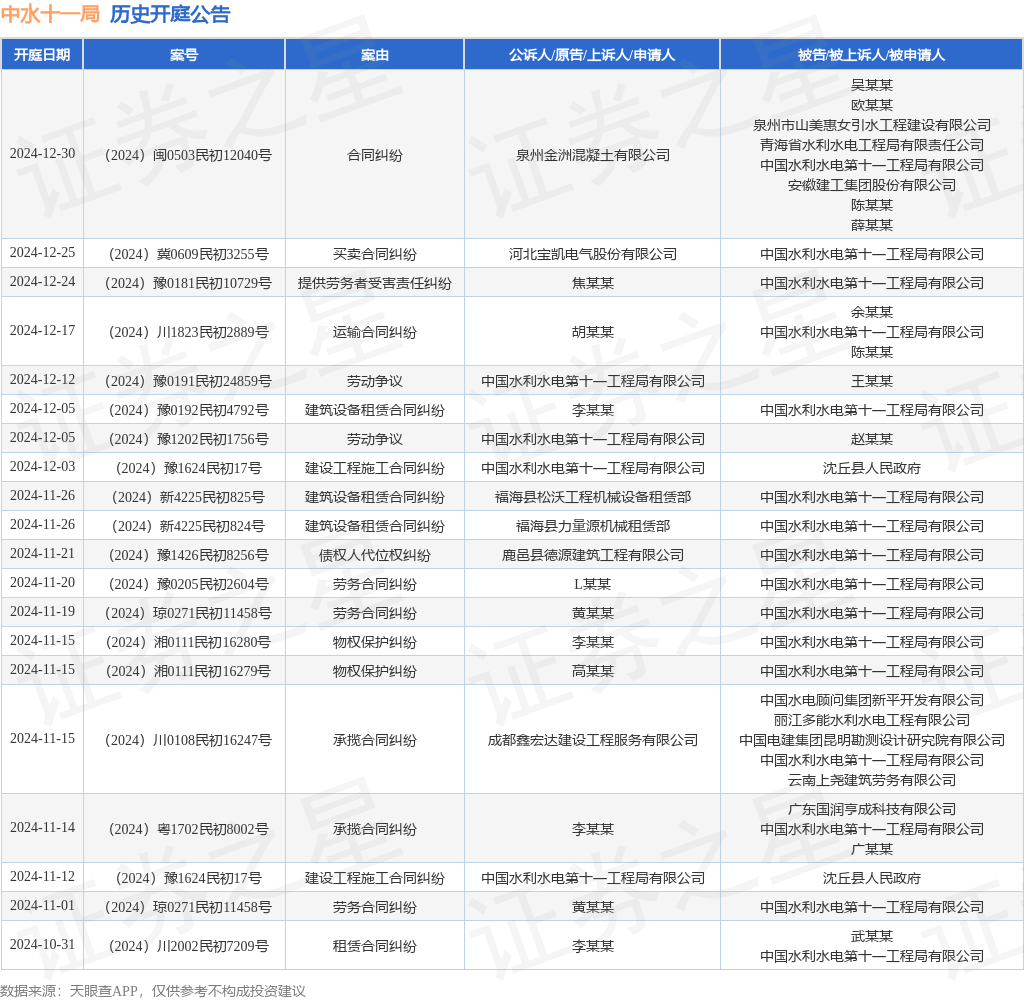Select plaintiff 高某某
The height and width of the screenshot is (1000, 1024).
click(x=593, y=671)
